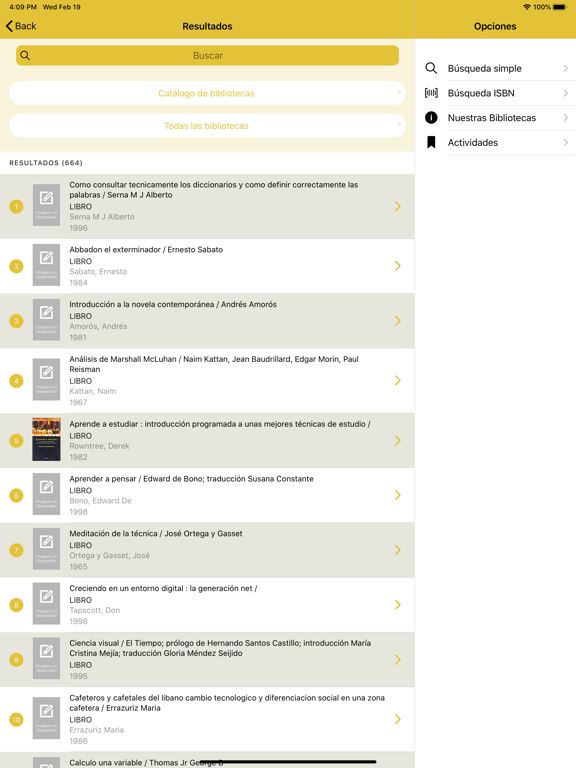Image resolution: width=576 pixels, height=768 pixels.
Task: Click the number 10 badge beside Cafeteros y cafetales
Action: [x=16, y=719]
